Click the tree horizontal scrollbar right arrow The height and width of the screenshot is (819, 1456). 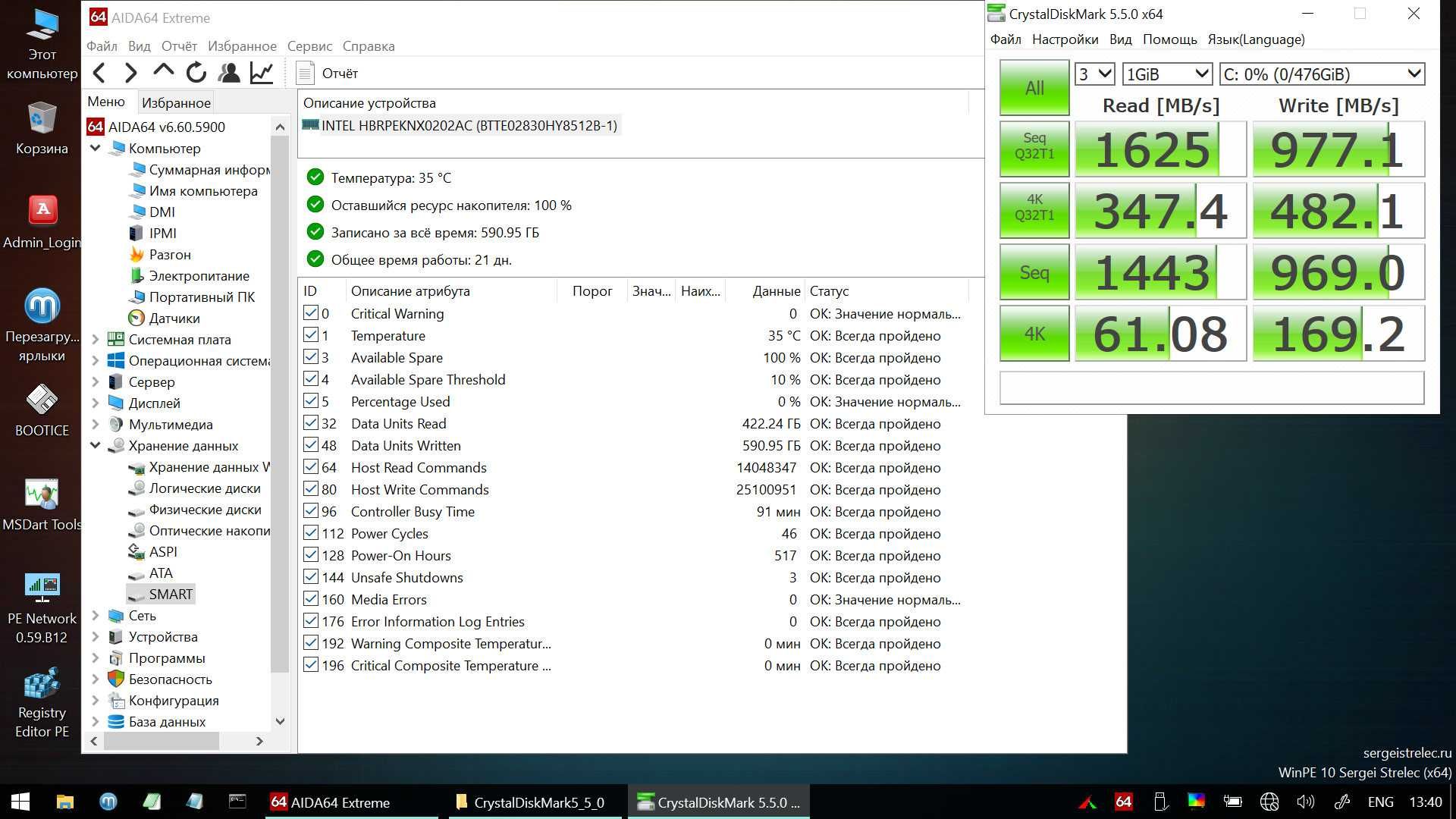click(x=259, y=741)
